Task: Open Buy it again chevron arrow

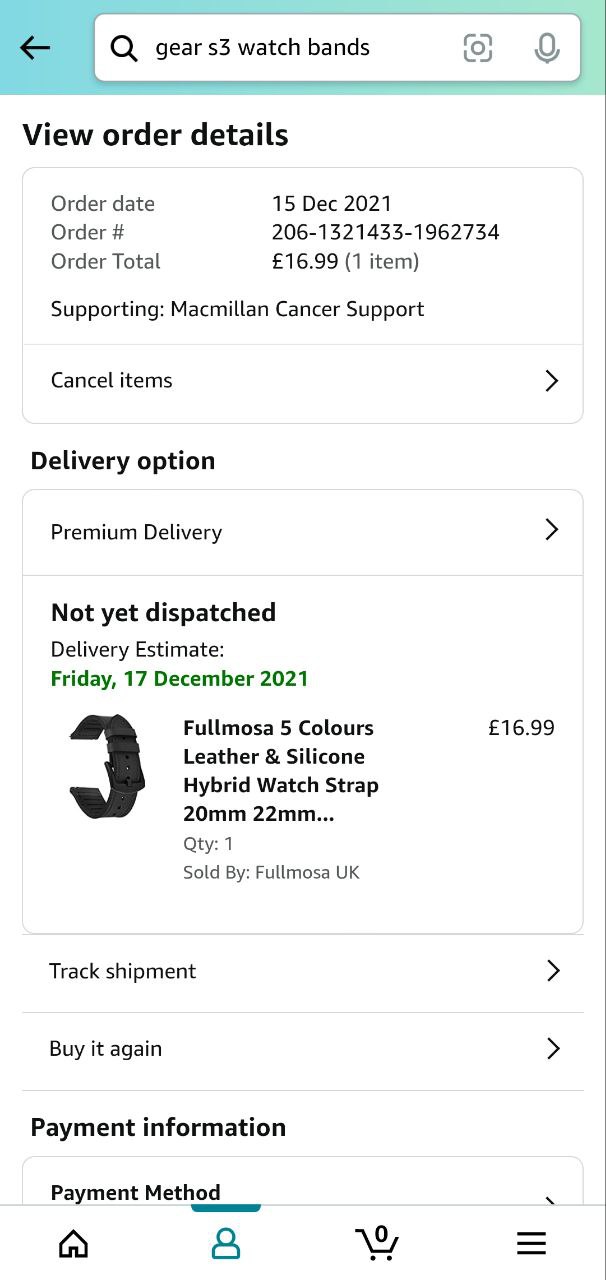Action: pyautogui.click(x=553, y=1048)
